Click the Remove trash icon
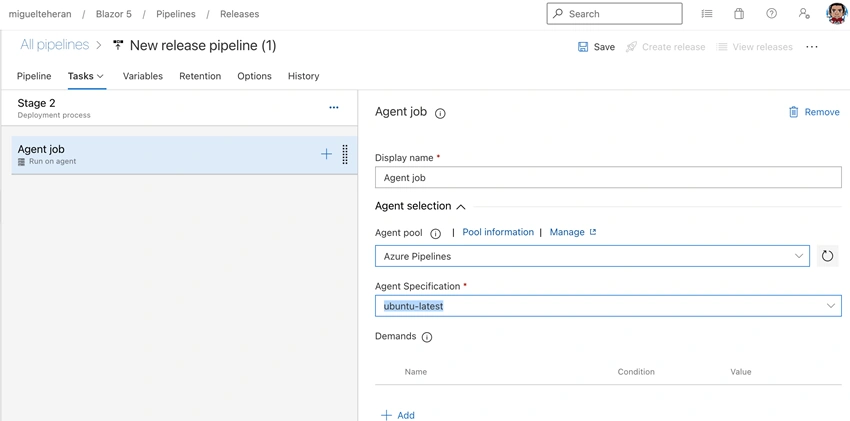 [x=794, y=112]
